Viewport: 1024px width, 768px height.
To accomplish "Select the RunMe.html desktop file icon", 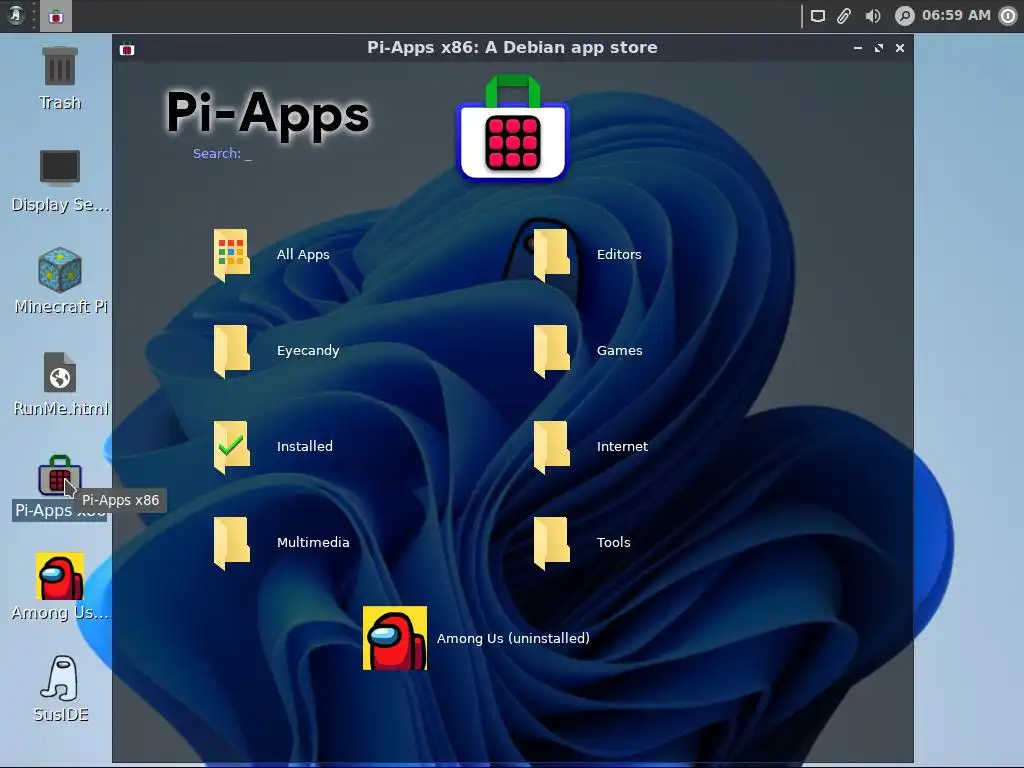I will [x=60, y=372].
